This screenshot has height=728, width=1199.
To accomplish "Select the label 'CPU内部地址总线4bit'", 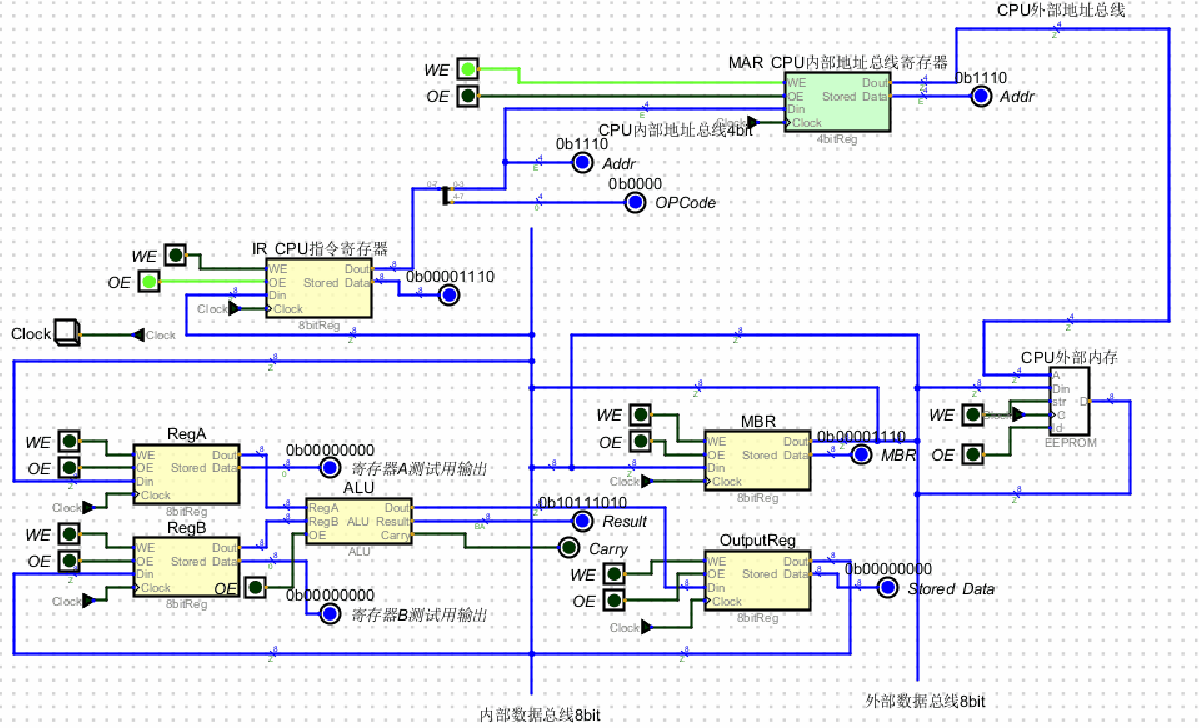I will 676,131.
